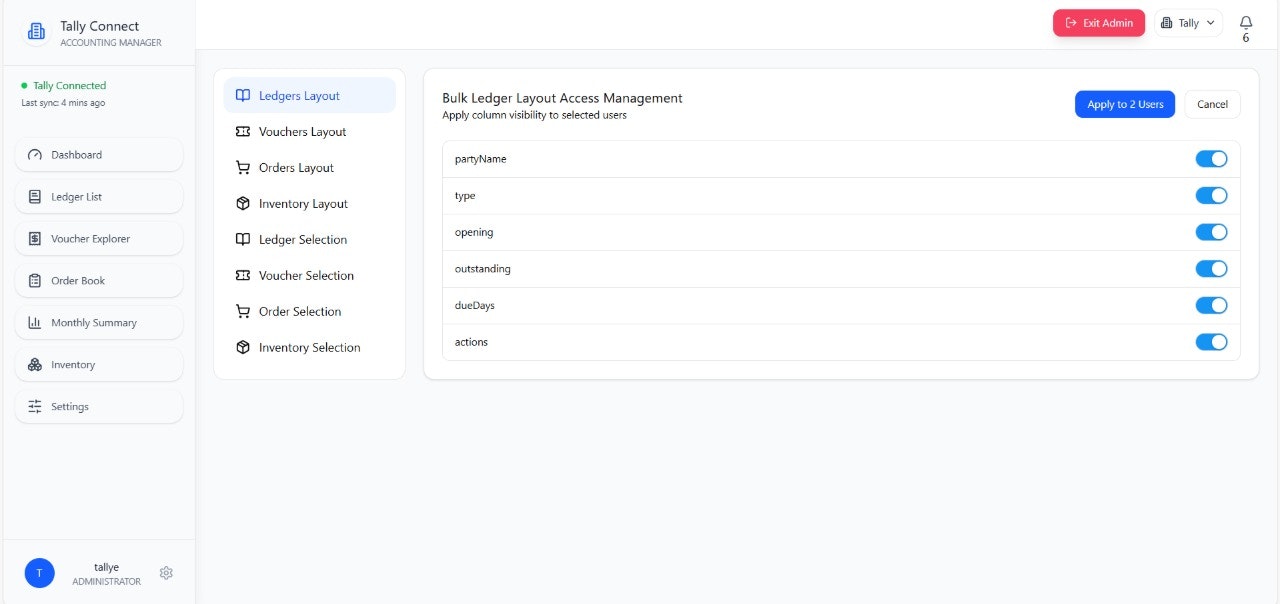Image resolution: width=1280 pixels, height=604 pixels.
Task: Click the Vouchers Layout ticket icon
Action: (242, 132)
